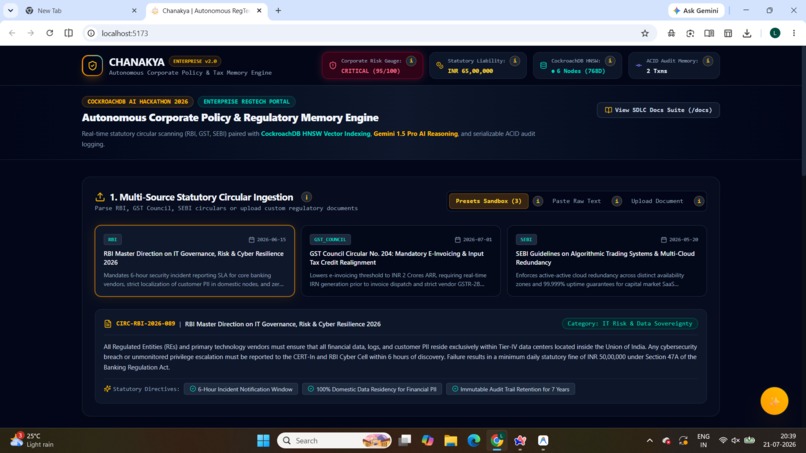Click the CockroachDB HNSW Vector Indexing text

click(x=315, y=134)
